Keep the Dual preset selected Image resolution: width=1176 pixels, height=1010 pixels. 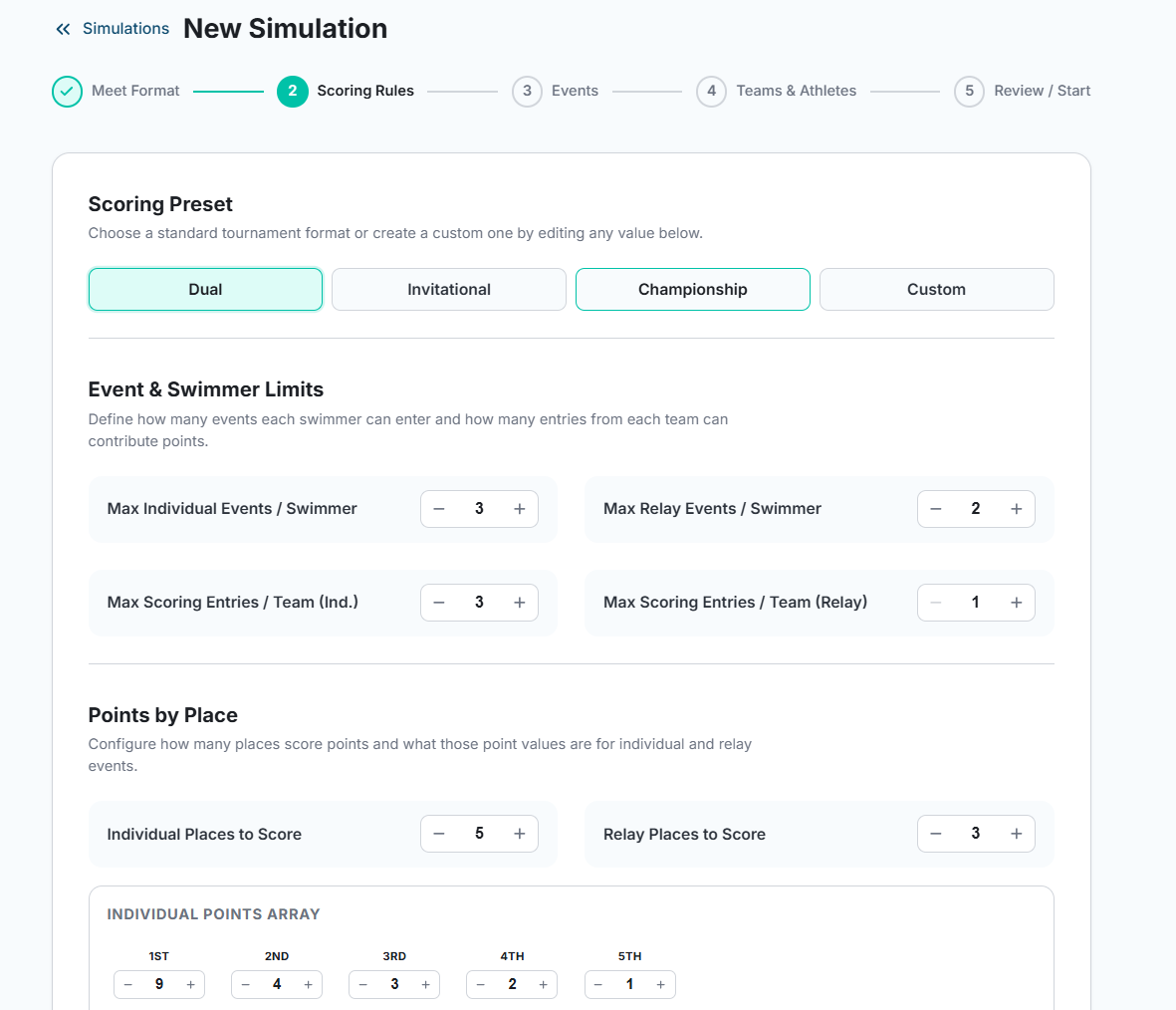pos(205,289)
